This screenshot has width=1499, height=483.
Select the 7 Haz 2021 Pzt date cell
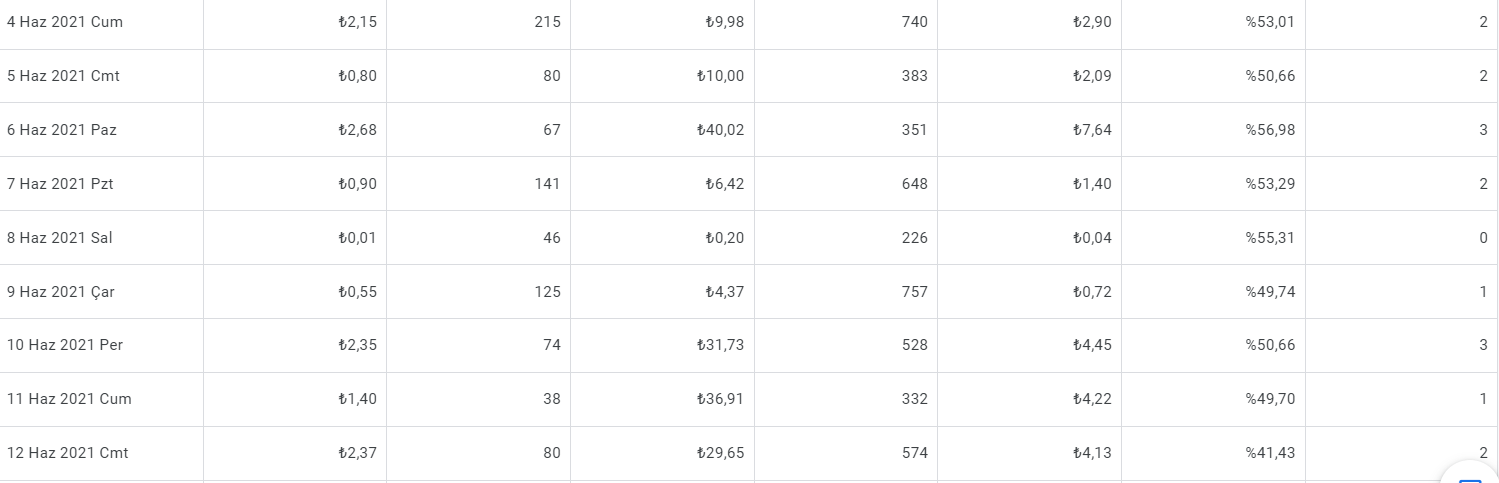click(x=101, y=184)
